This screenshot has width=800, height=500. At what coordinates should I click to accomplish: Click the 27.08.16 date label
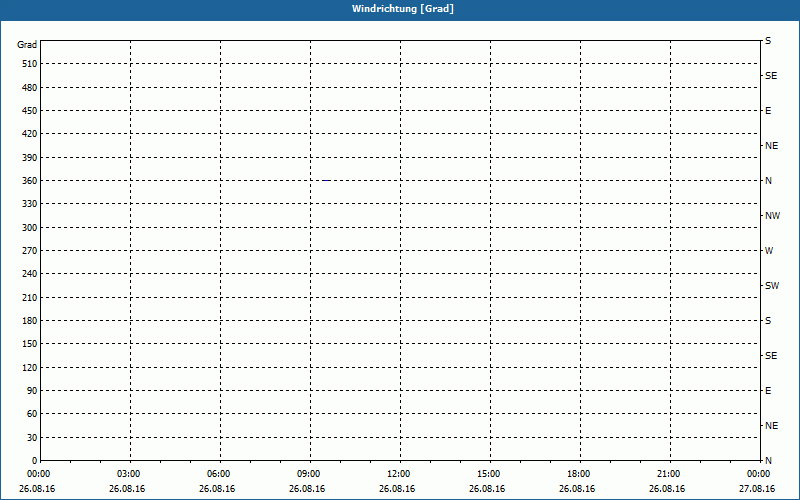pyautogui.click(x=757, y=489)
